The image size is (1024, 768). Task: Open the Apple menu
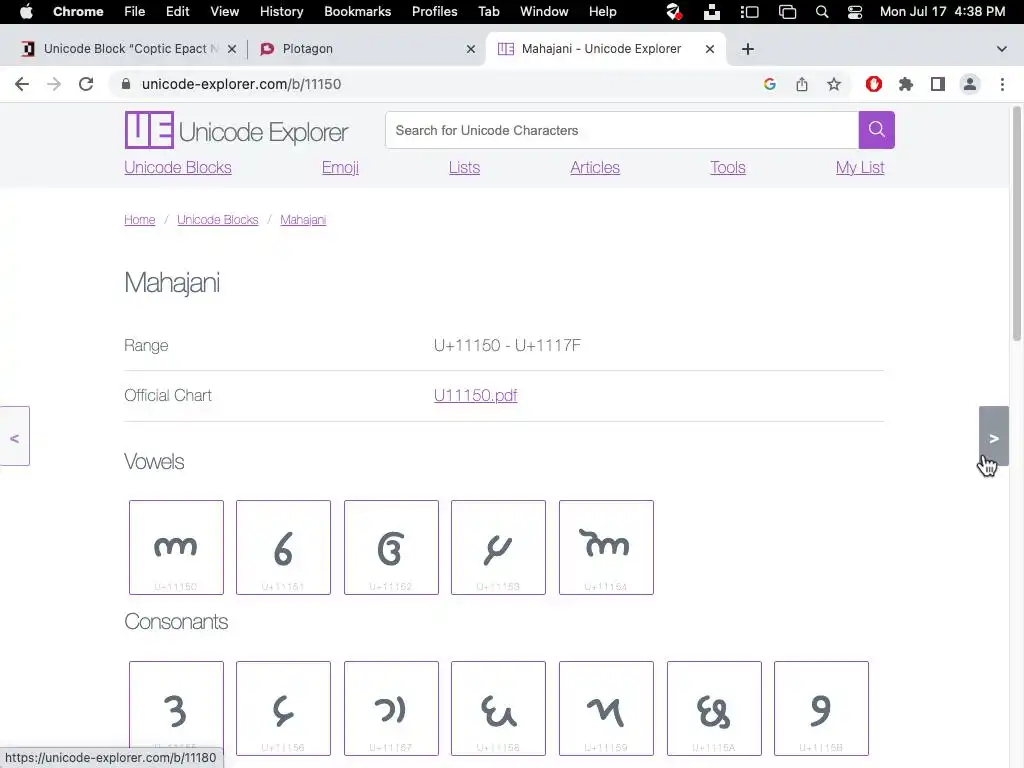(26, 12)
